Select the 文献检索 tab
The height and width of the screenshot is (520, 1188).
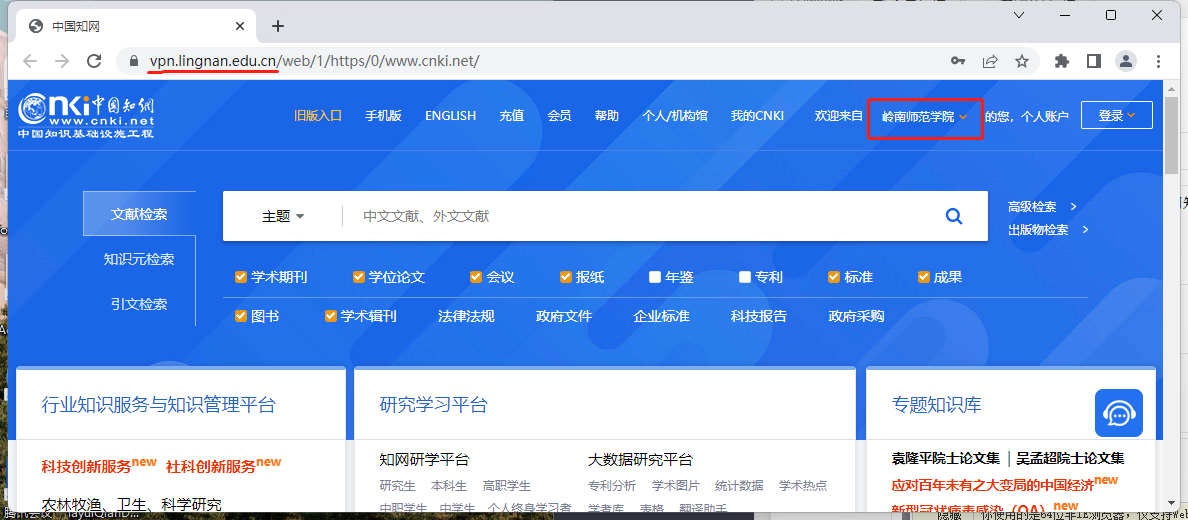coord(139,214)
